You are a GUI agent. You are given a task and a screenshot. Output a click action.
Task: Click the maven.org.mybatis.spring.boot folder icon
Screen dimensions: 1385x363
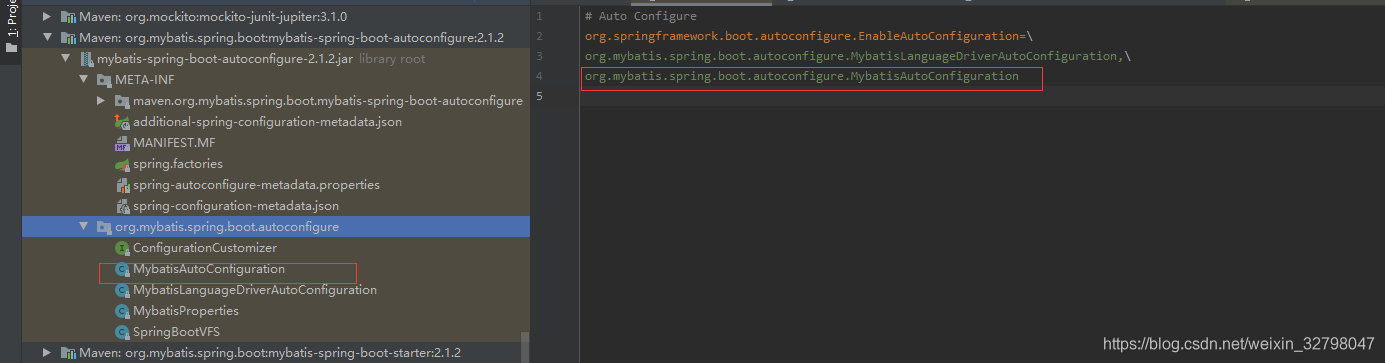click(122, 101)
